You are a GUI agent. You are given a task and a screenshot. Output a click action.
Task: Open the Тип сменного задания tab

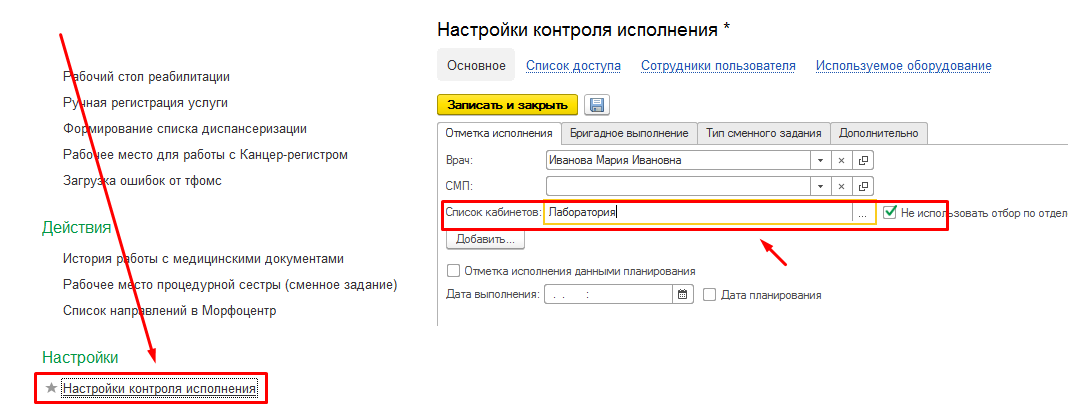pyautogui.click(x=764, y=133)
